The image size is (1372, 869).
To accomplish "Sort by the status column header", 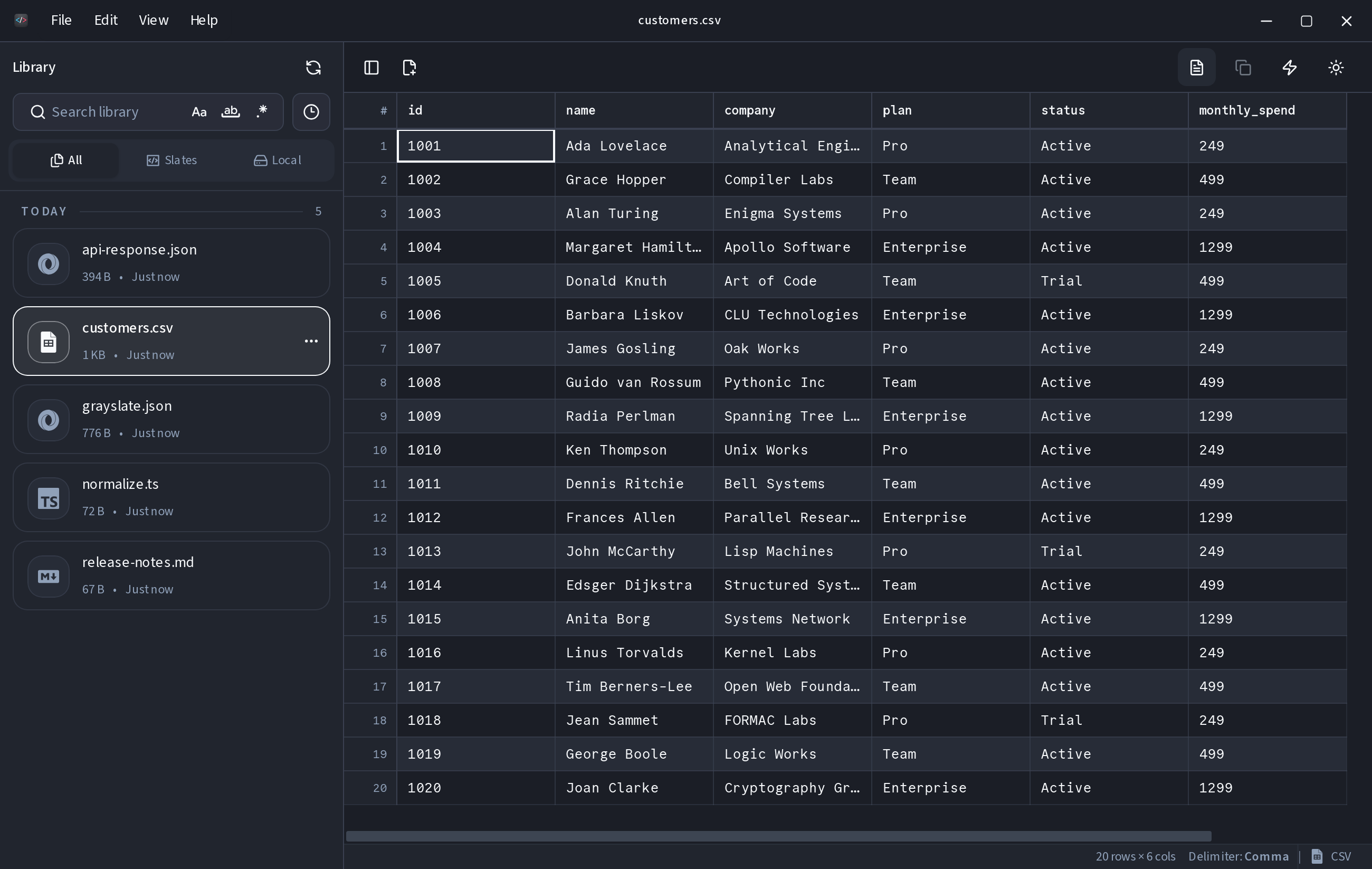I will [x=1109, y=111].
